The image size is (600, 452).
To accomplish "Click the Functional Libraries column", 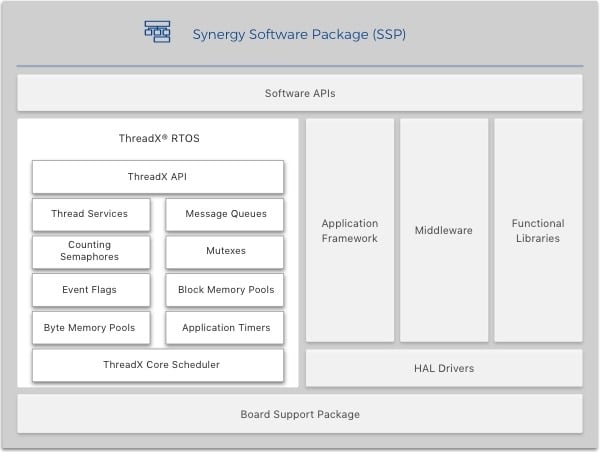I will pos(538,231).
